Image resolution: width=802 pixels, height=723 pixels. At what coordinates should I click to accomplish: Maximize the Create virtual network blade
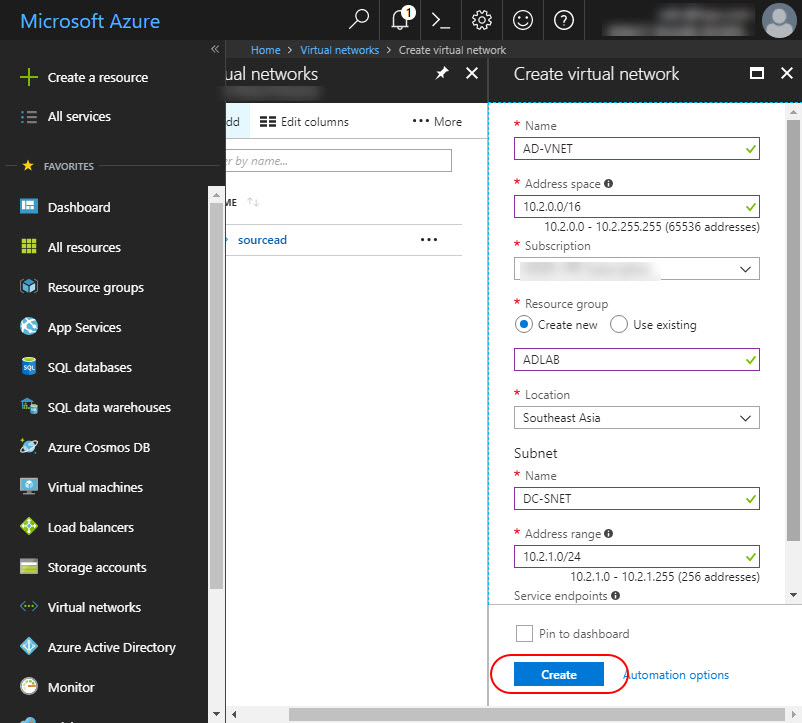[756, 73]
